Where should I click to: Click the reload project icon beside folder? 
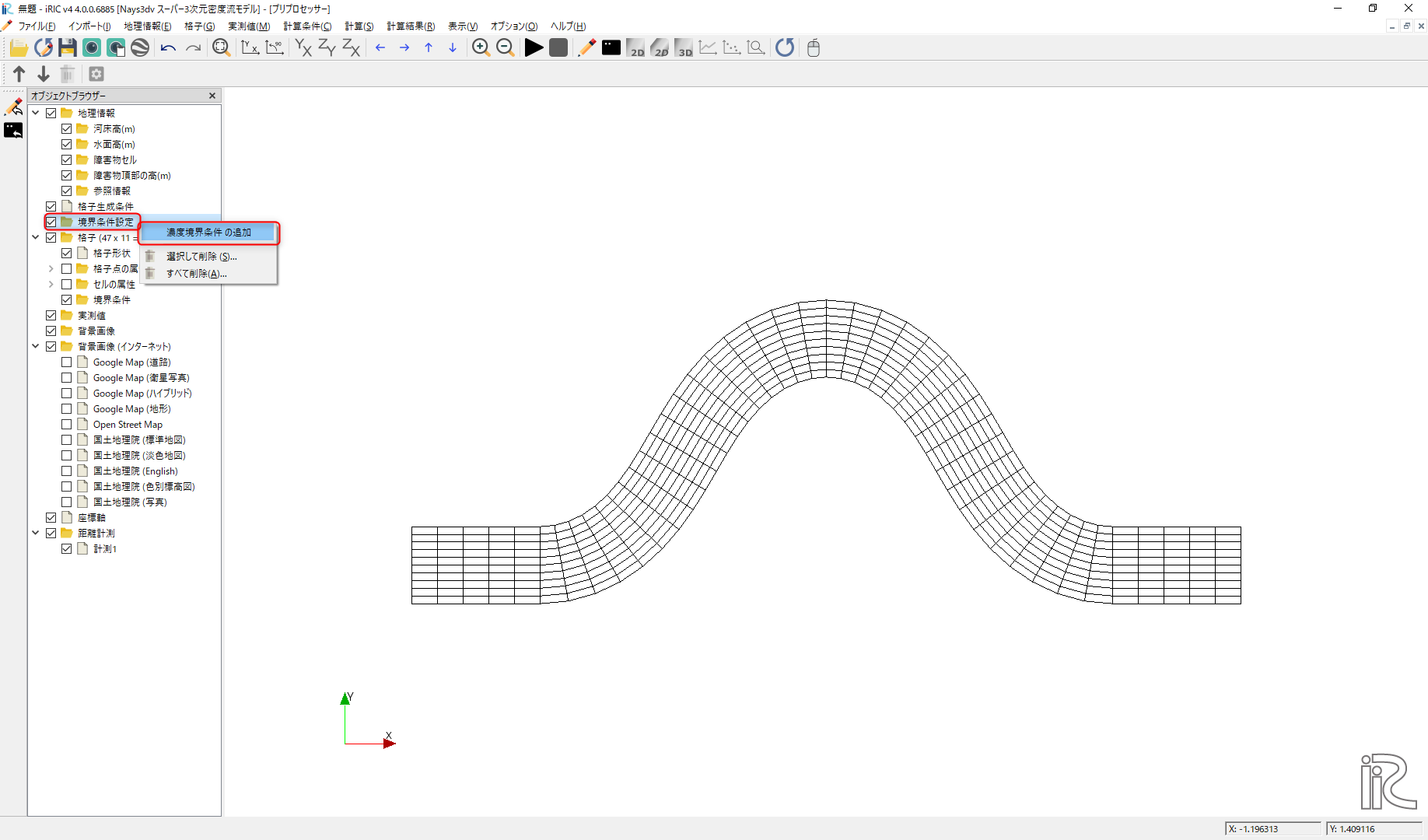tap(44, 48)
